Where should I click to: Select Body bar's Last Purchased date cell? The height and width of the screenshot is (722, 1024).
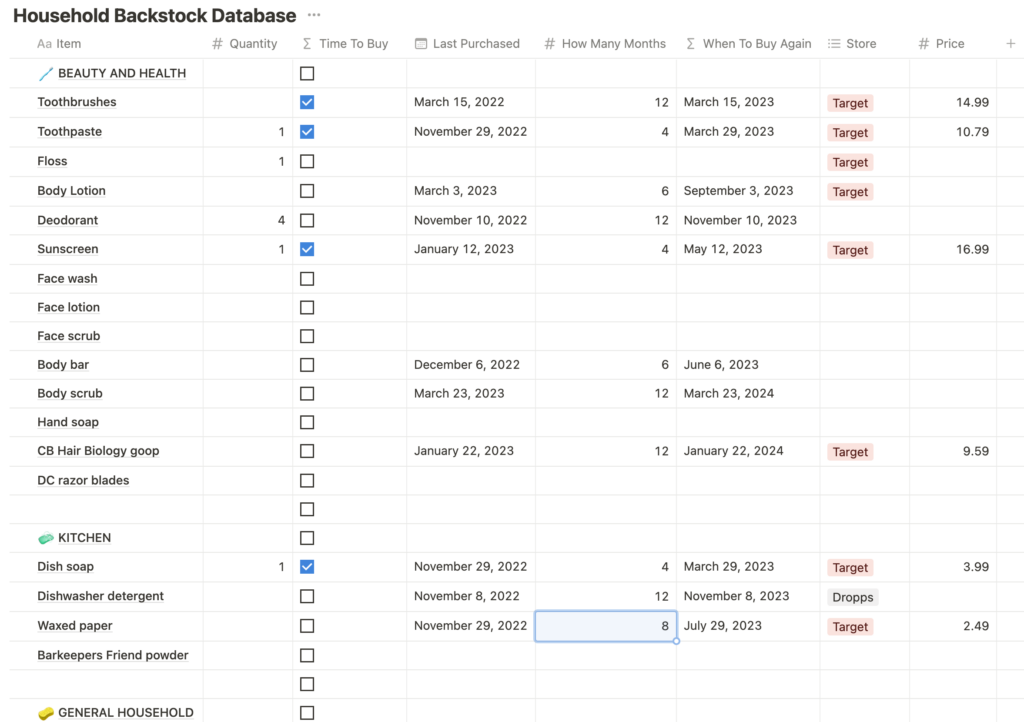coord(467,365)
